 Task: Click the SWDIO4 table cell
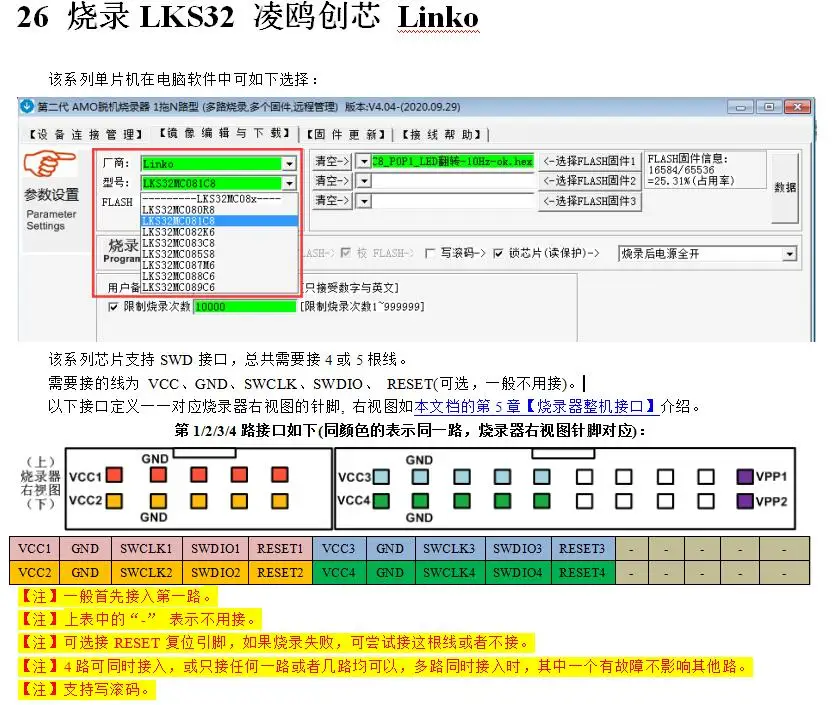tap(517, 573)
